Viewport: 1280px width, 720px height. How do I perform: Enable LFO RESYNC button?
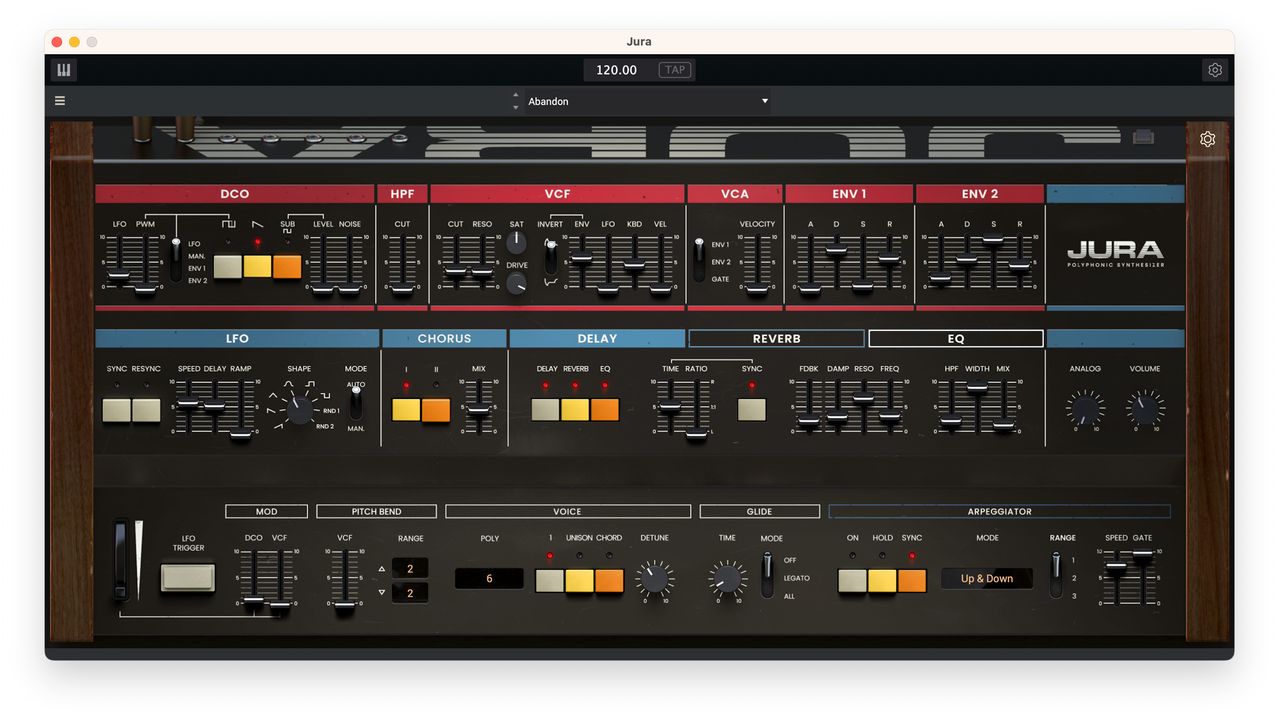[x=146, y=410]
